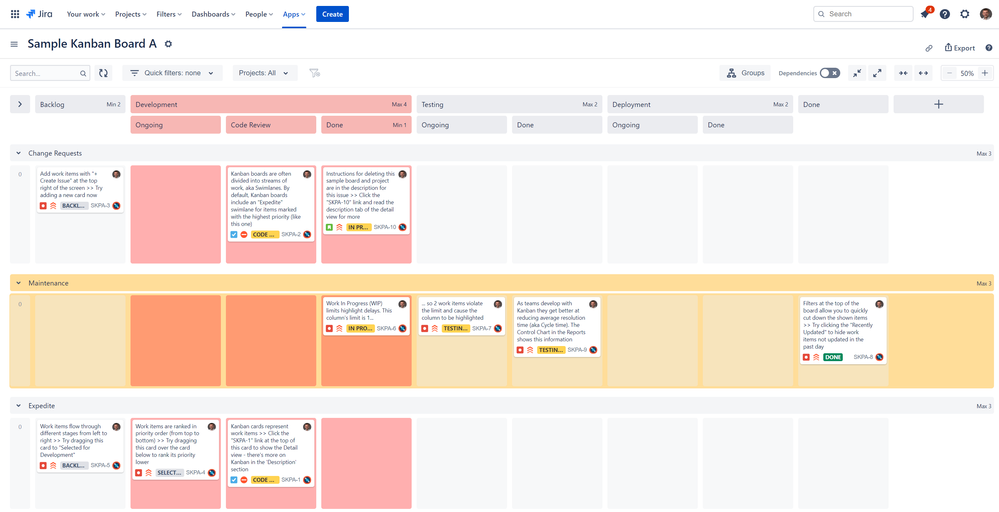Click the story type icon on SKPA-10 card
The height and width of the screenshot is (512, 999).
pyautogui.click(x=329, y=227)
